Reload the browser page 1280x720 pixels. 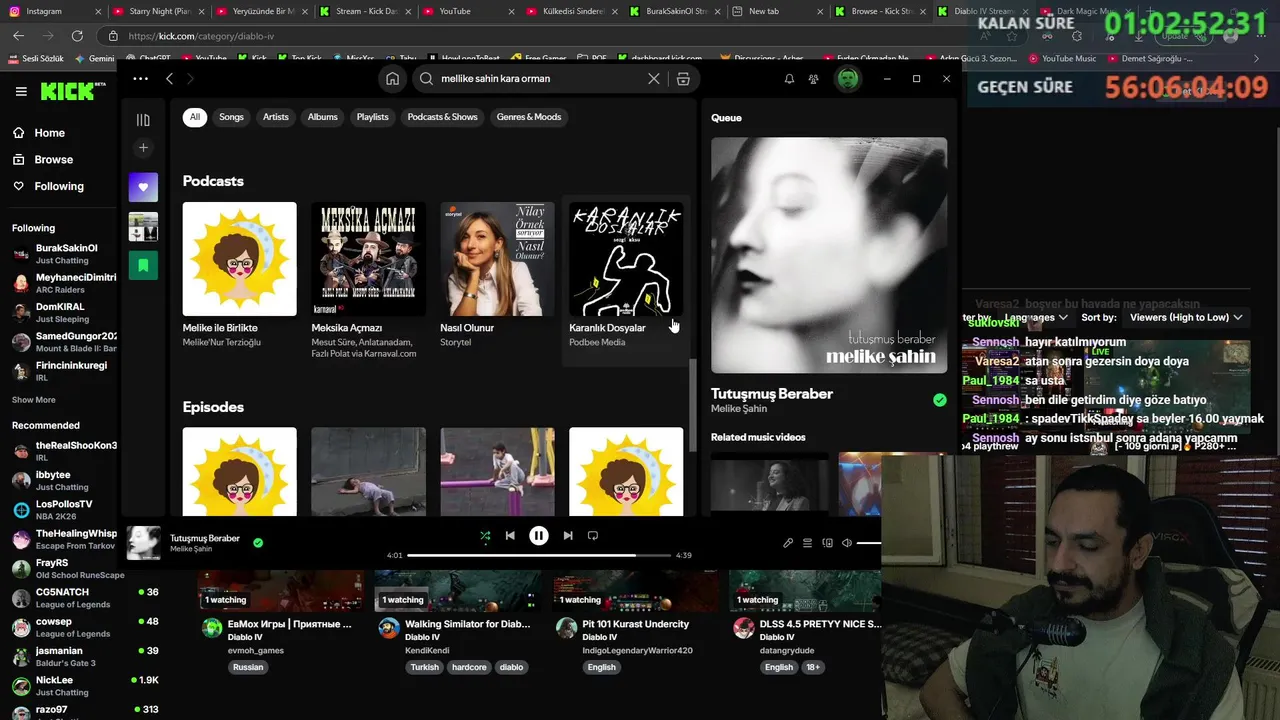(77, 36)
